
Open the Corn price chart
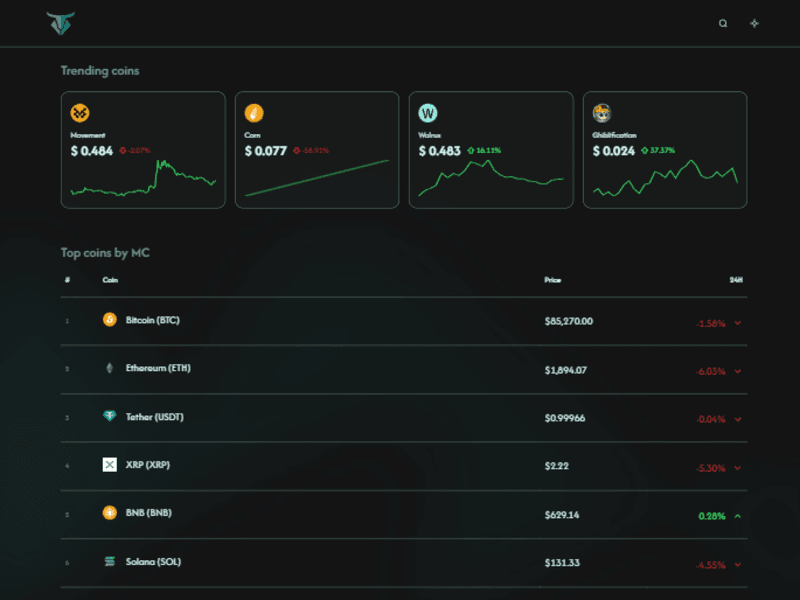[317, 178]
